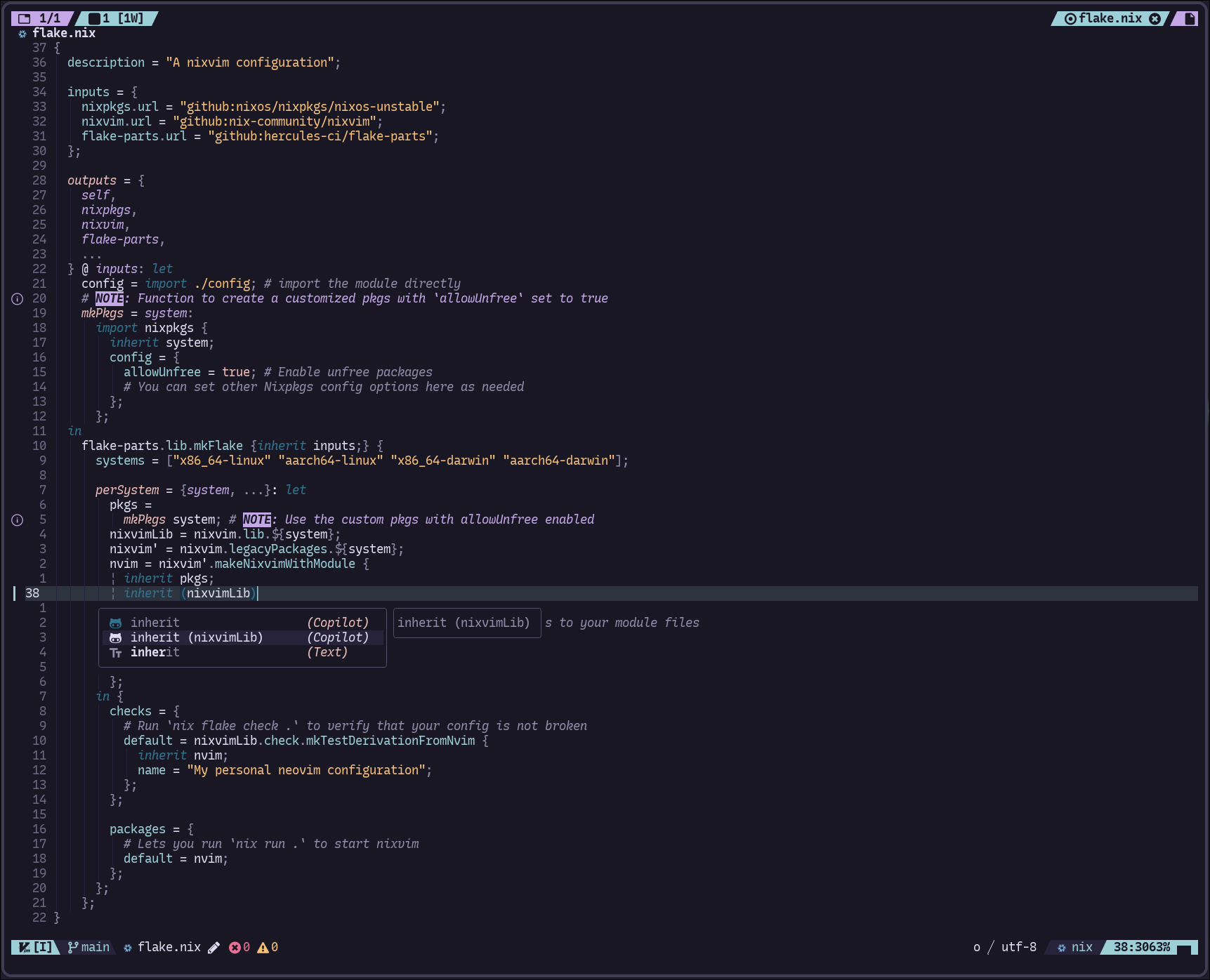Close the flake.nix buffer tab

pyautogui.click(x=1155, y=18)
